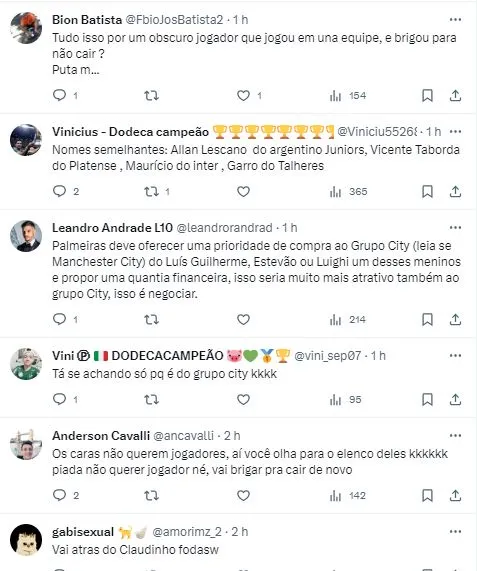View analytics on Leandro's tweet showing 214

point(347,319)
